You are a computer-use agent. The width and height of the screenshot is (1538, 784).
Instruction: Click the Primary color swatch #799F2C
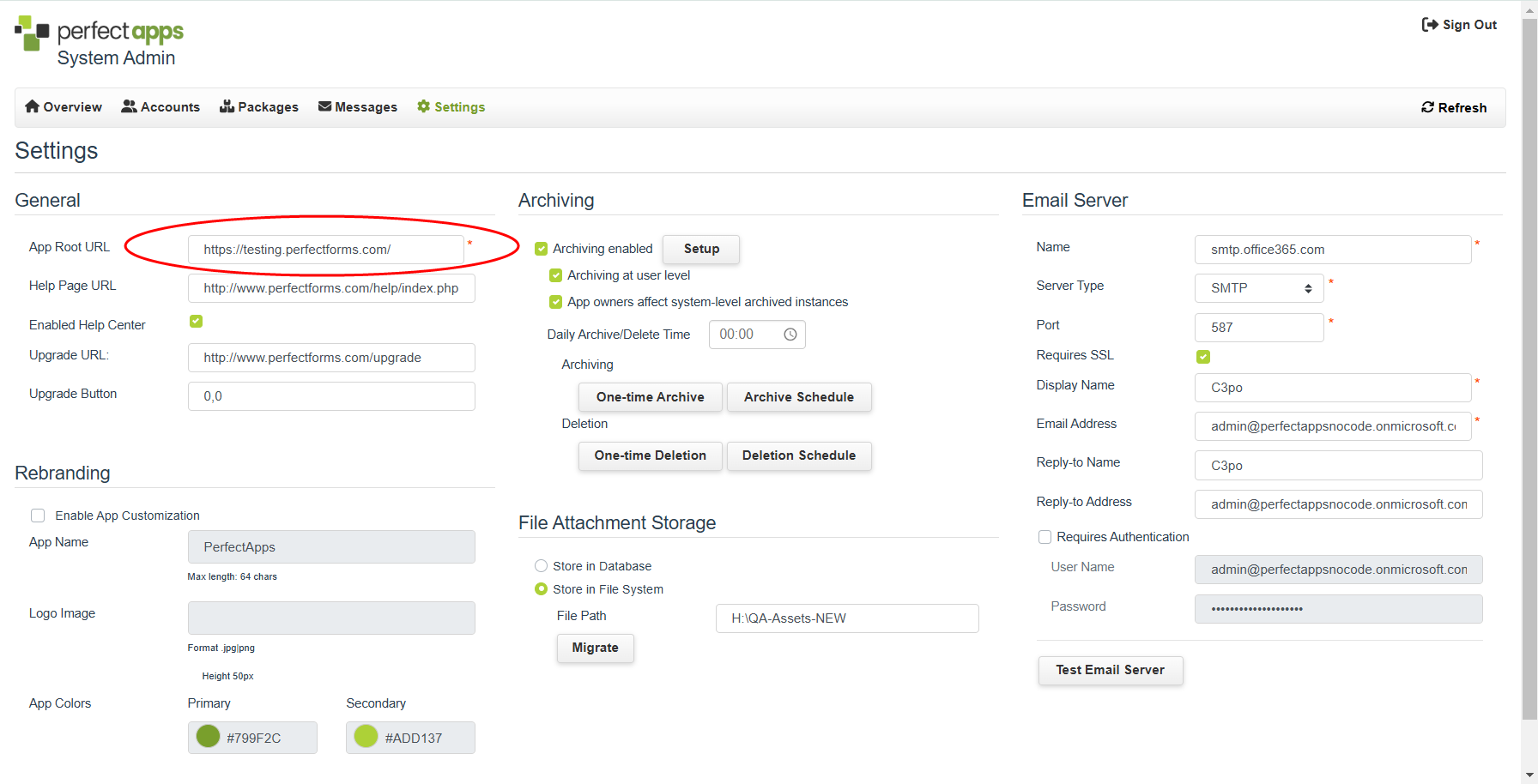208,737
